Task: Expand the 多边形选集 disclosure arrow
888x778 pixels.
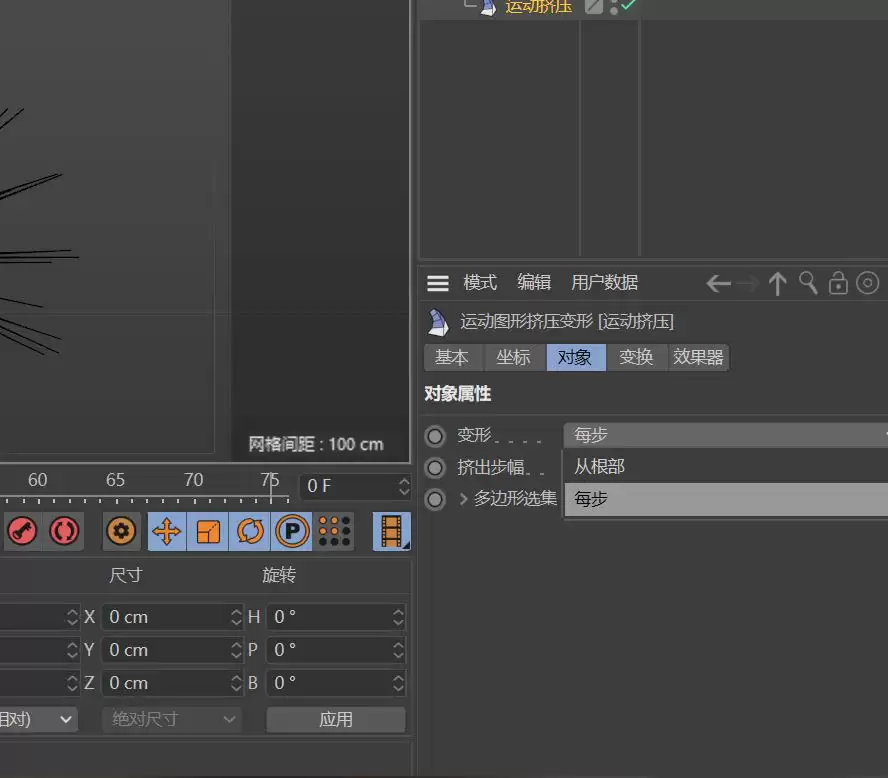Action: click(463, 498)
